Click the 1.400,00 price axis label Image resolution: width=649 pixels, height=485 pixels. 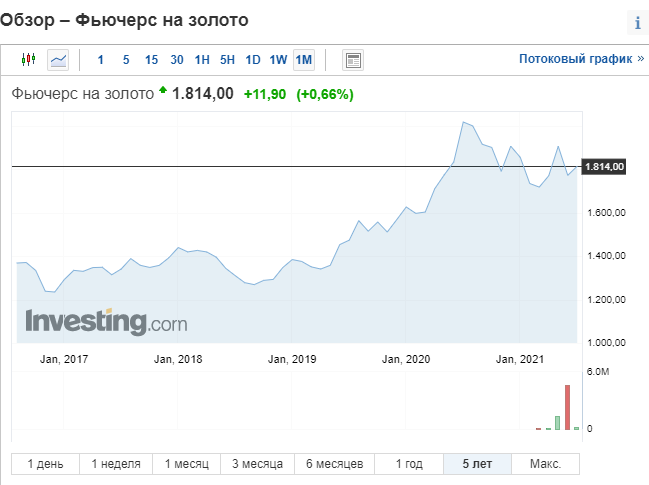(606, 256)
